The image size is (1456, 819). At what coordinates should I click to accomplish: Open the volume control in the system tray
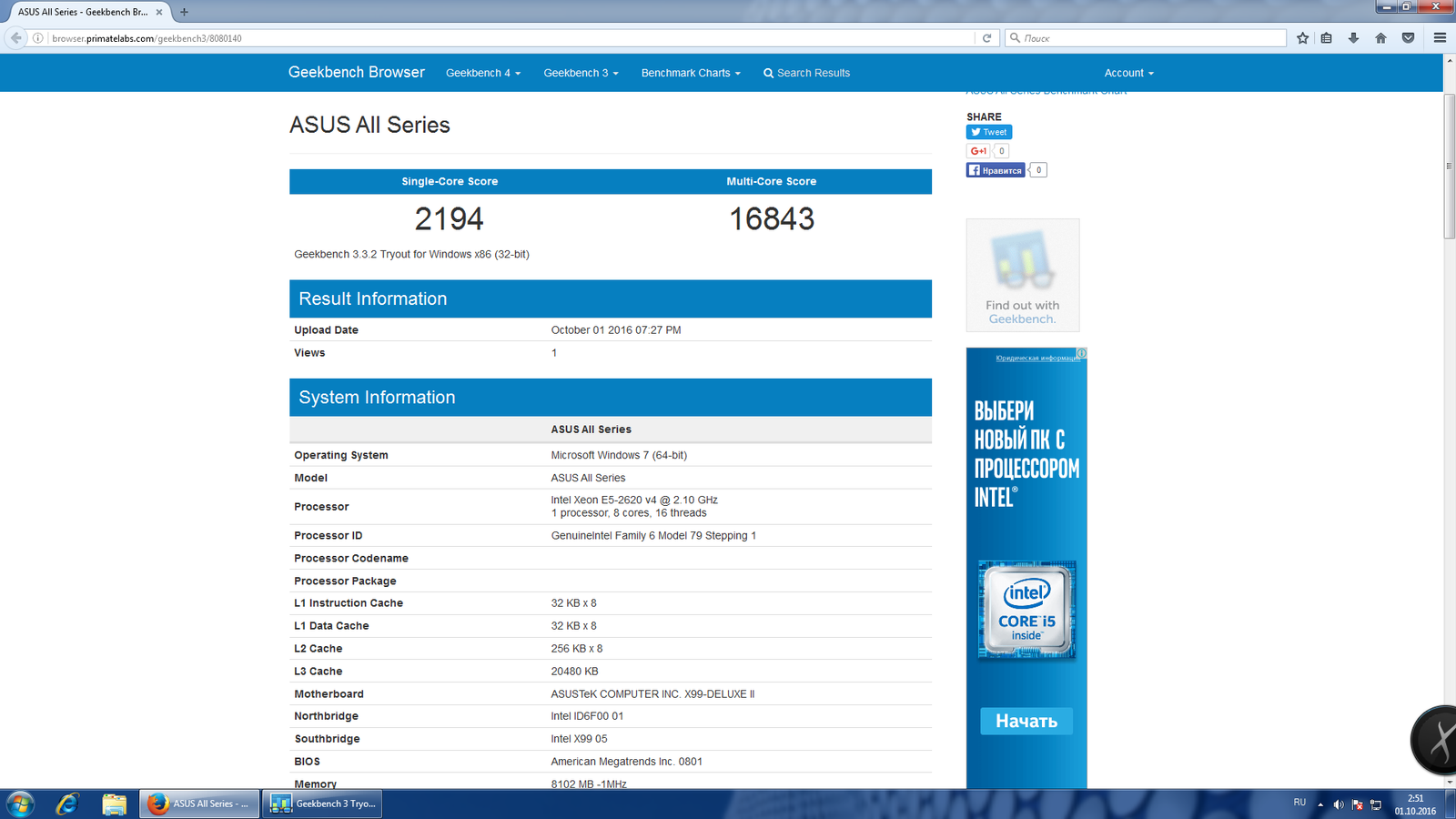click(1339, 804)
